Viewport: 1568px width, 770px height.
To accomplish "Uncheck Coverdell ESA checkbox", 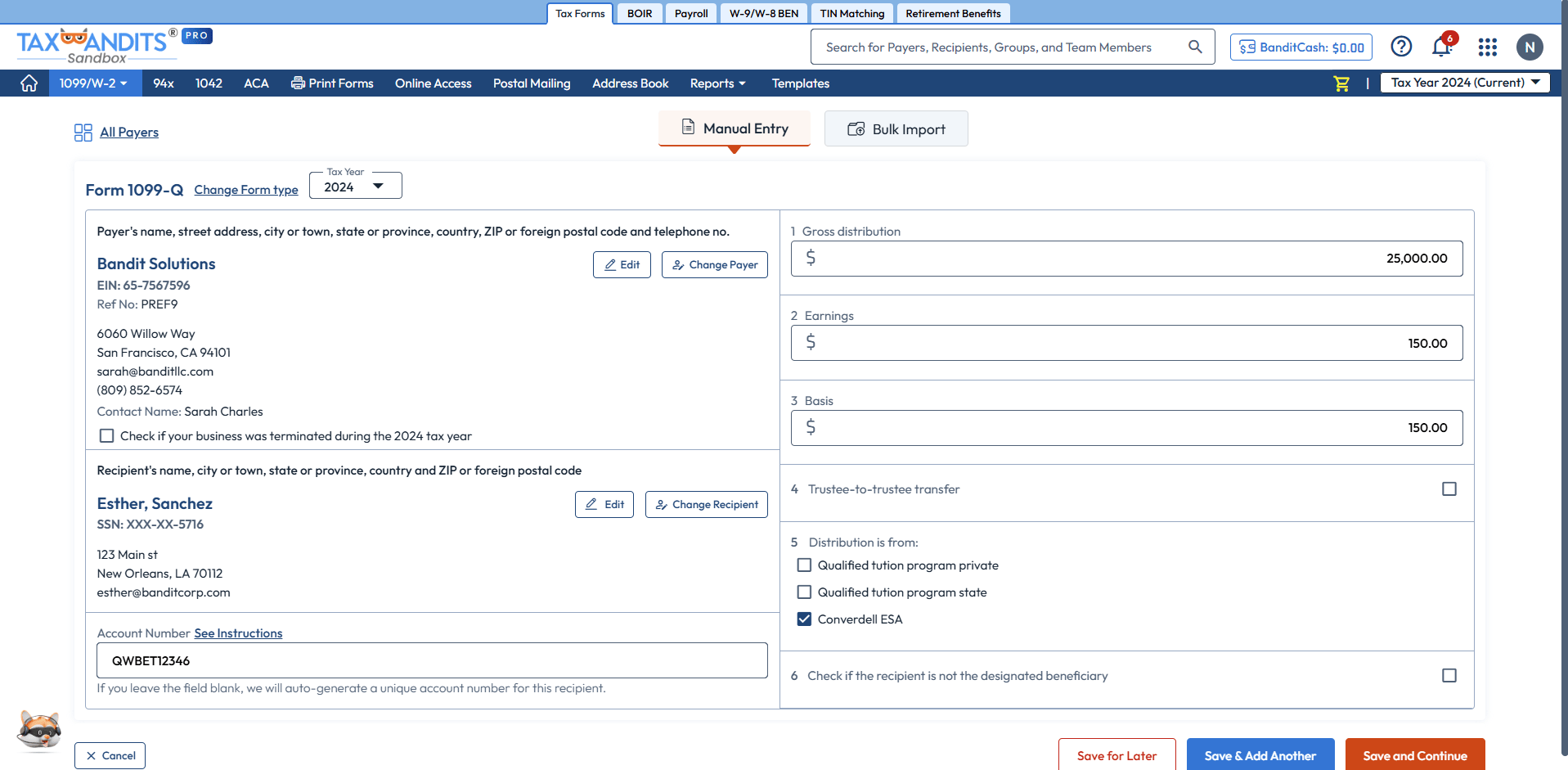I will 804,619.
